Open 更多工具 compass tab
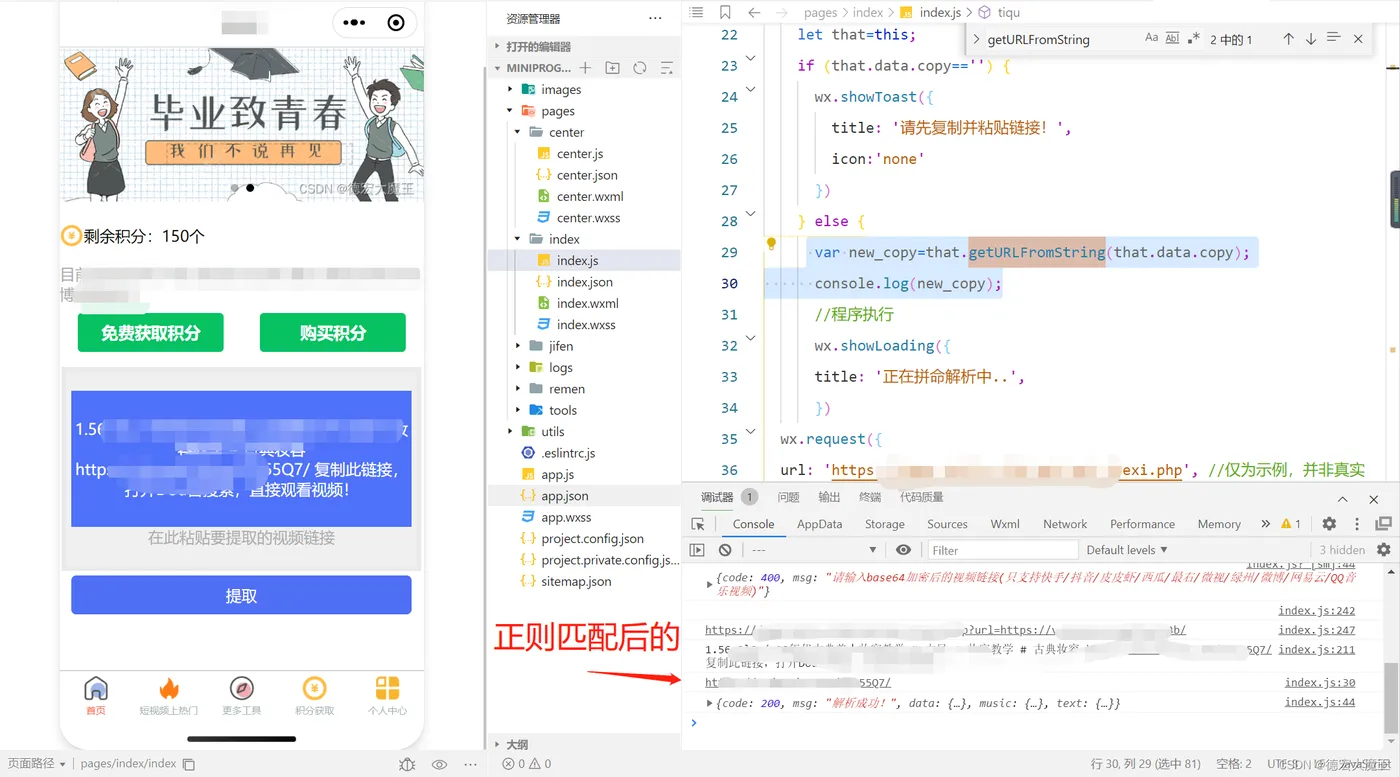This screenshot has width=1400, height=777. pyautogui.click(x=241, y=695)
